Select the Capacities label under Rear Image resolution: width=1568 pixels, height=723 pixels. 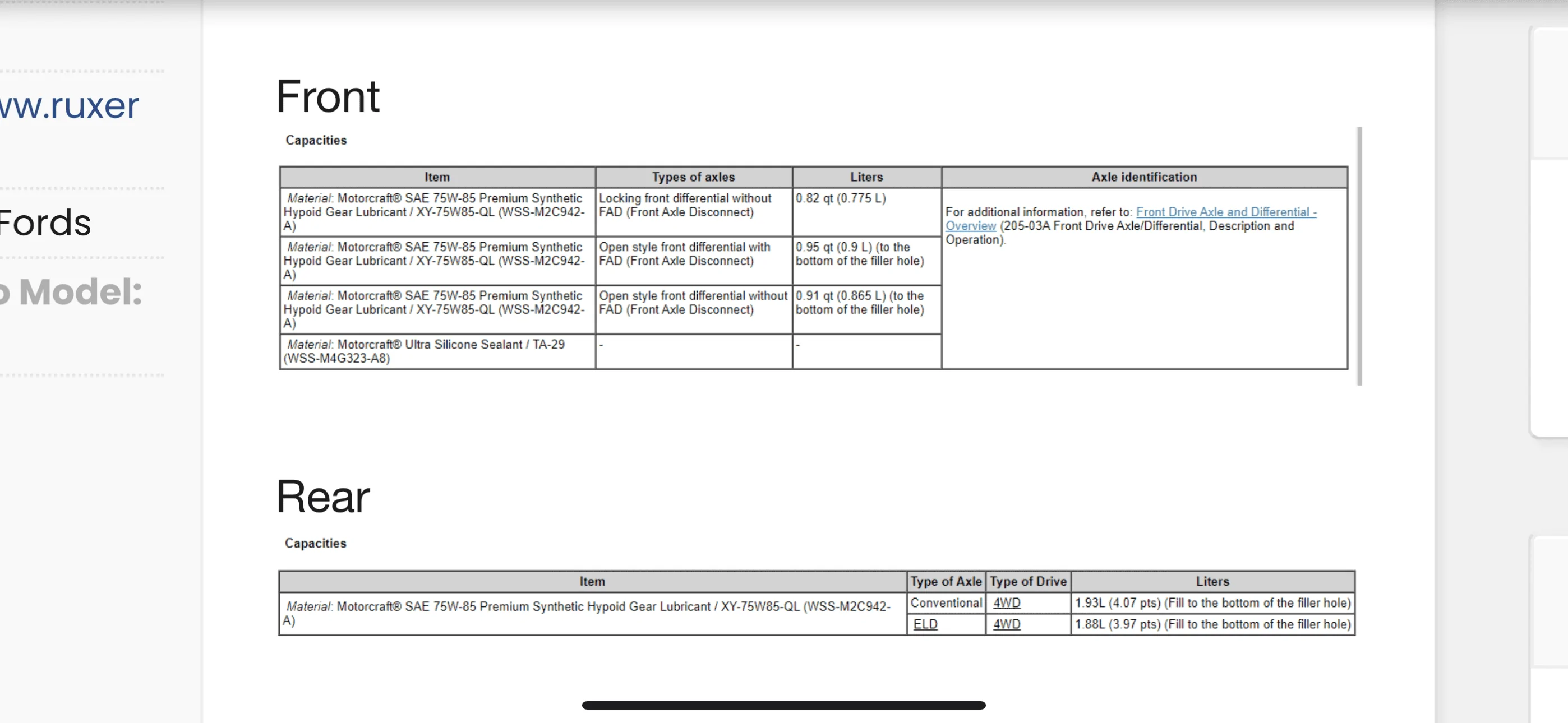pos(315,543)
